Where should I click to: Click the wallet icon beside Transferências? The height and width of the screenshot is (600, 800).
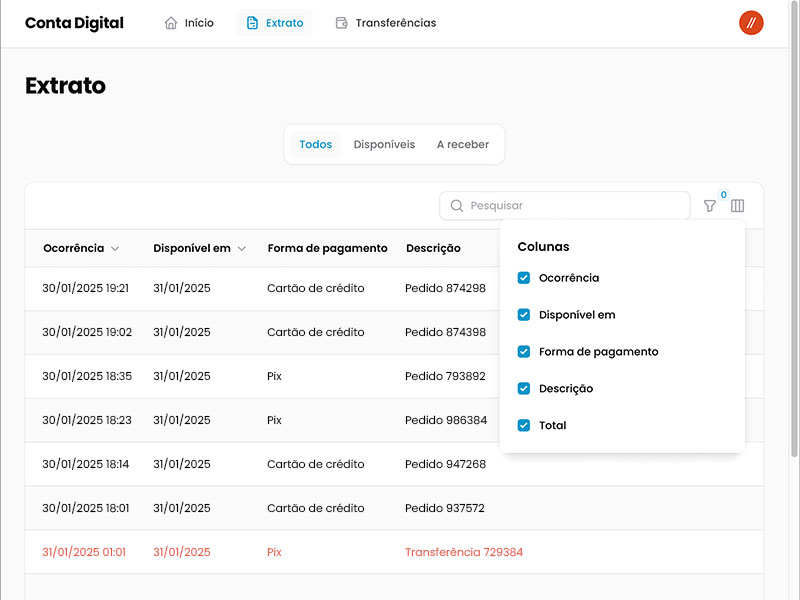342,23
